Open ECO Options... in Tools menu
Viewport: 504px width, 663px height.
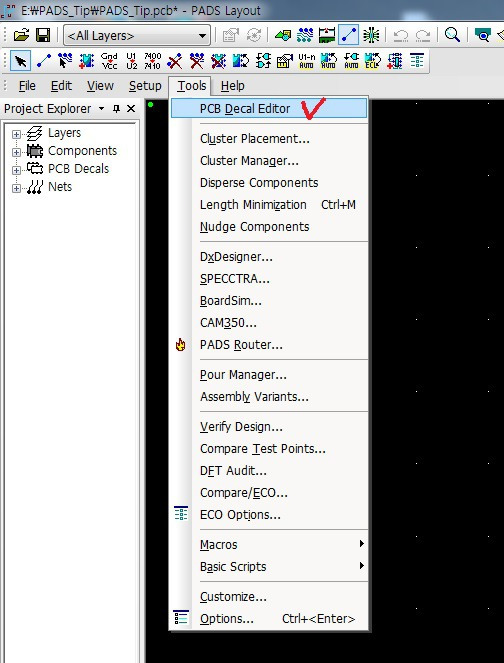[x=269, y=515]
